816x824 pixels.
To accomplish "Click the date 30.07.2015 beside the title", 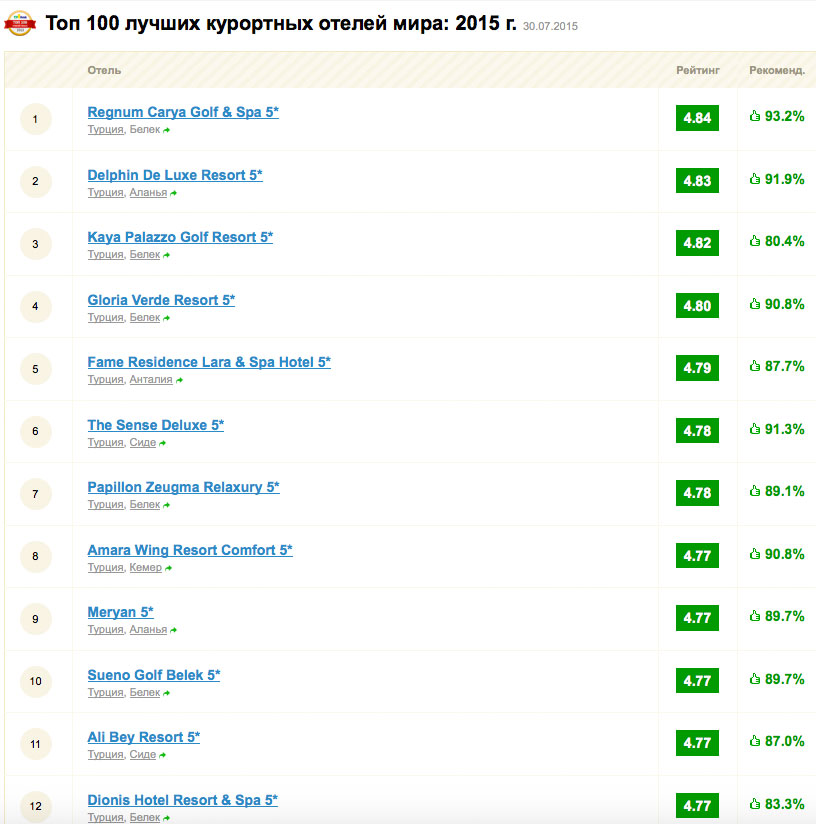I will click(550, 26).
